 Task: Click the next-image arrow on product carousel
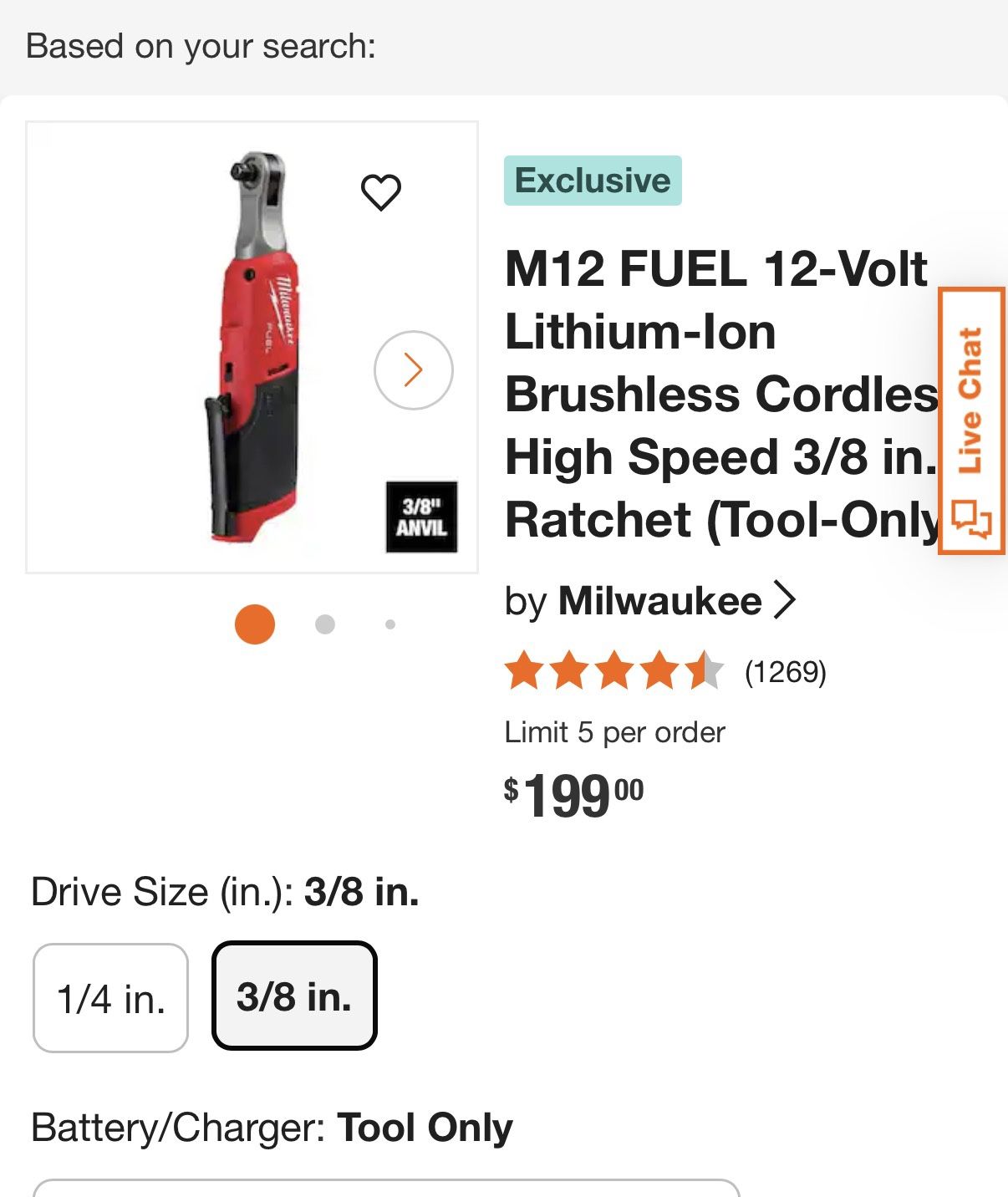411,368
